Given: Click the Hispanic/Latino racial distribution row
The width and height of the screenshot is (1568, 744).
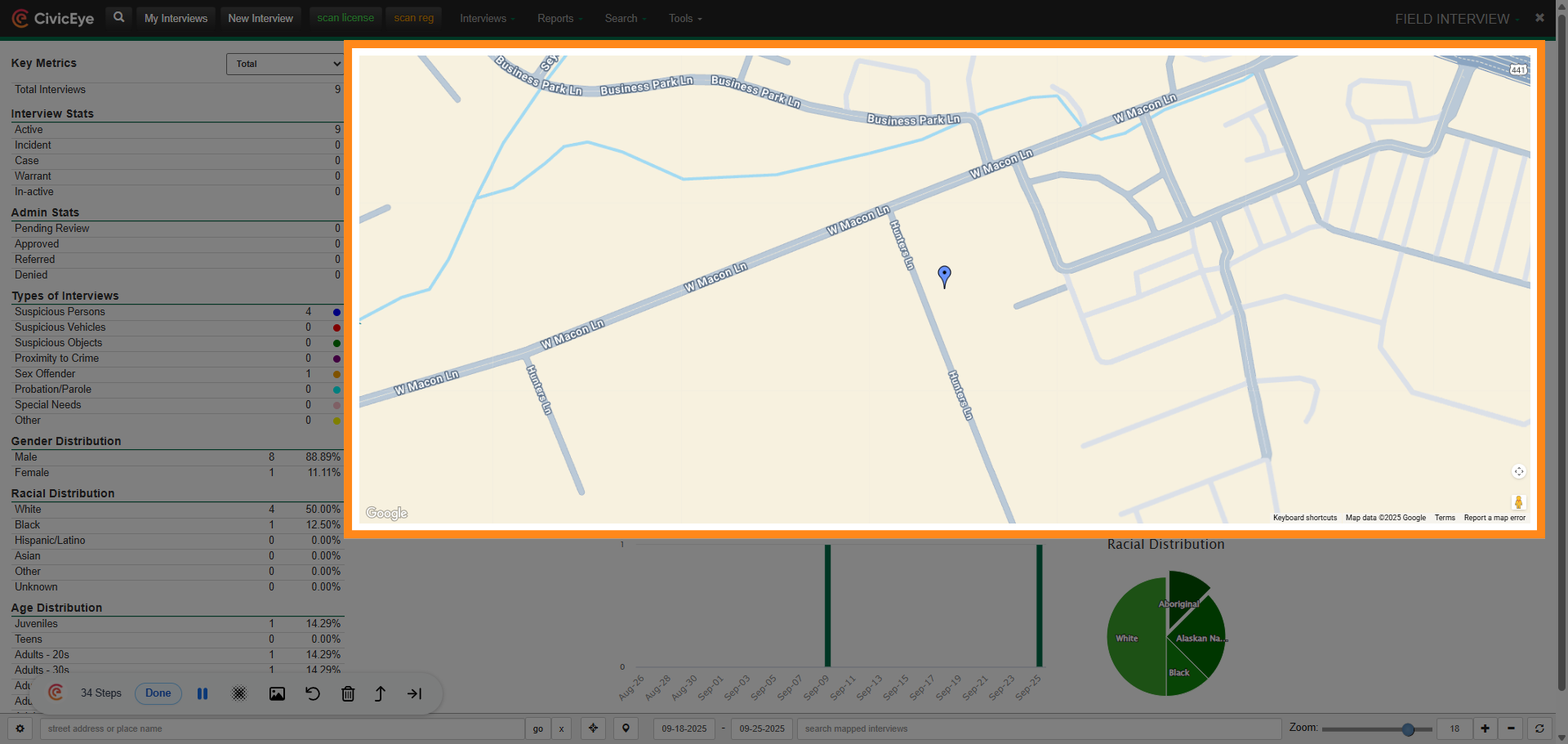Looking at the screenshot, I should (x=177, y=541).
